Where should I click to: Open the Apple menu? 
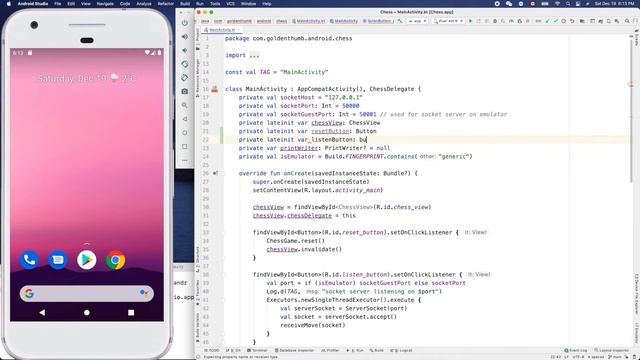(x=9, y=4)
